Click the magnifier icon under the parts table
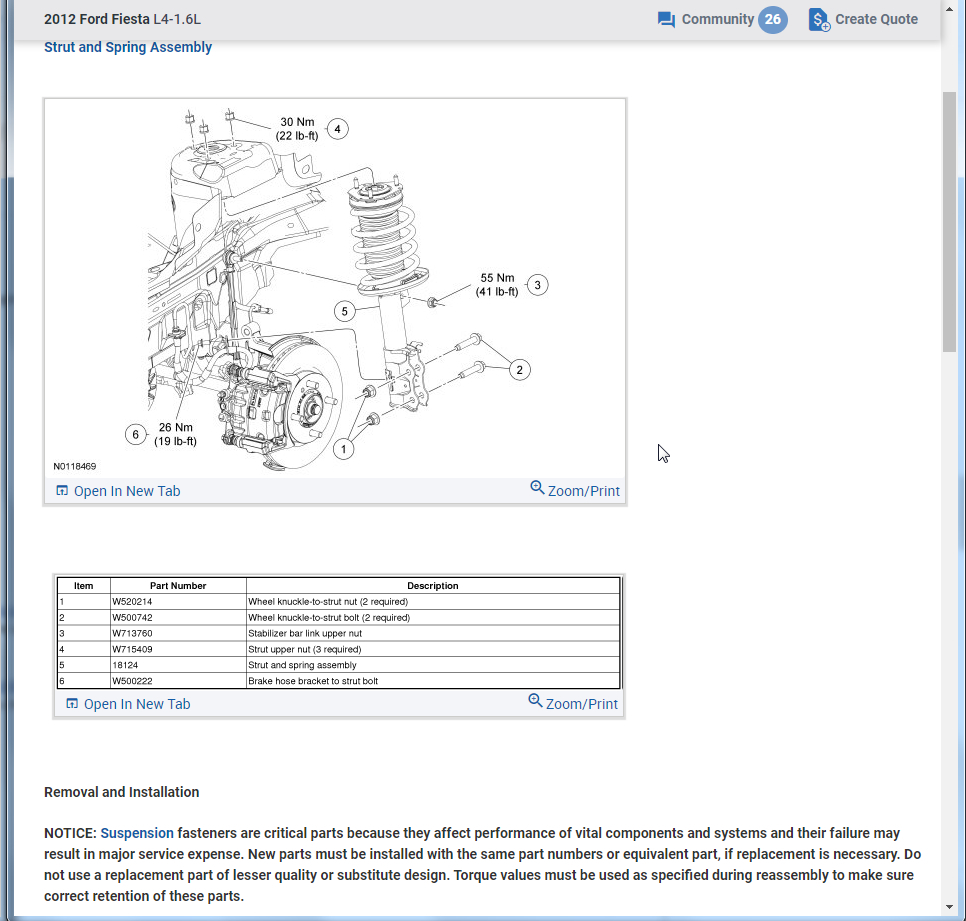This screenshot has height=921, width=966. 535,701
